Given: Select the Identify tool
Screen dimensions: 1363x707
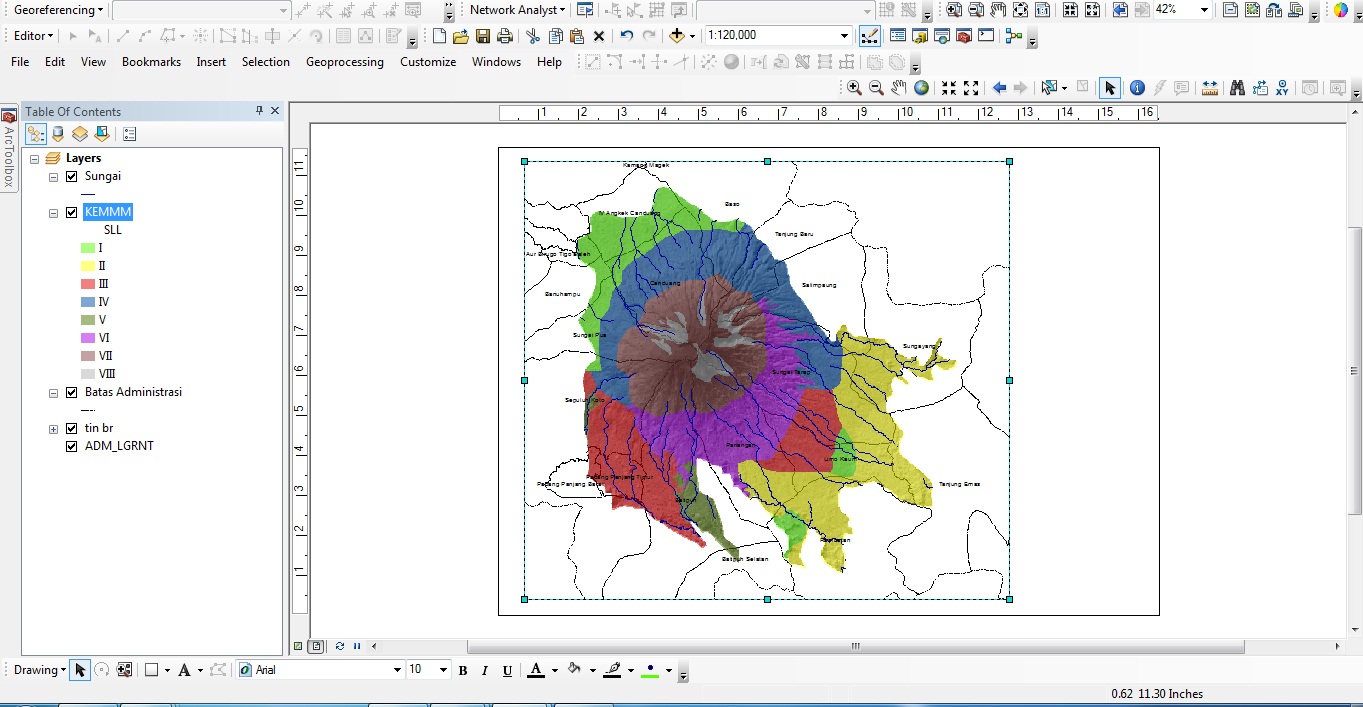Looking at the screenshot, I should pyautogui.click(x=1136, y=87).
